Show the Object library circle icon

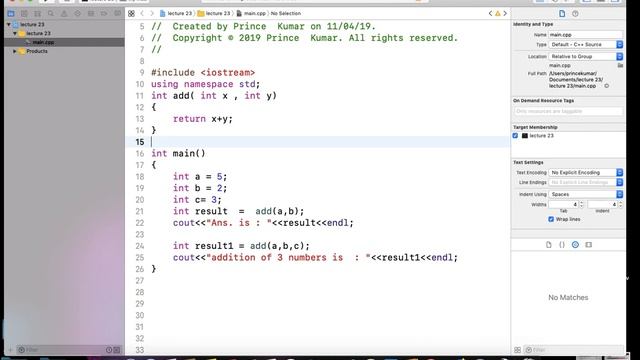[x=575, y=244]
